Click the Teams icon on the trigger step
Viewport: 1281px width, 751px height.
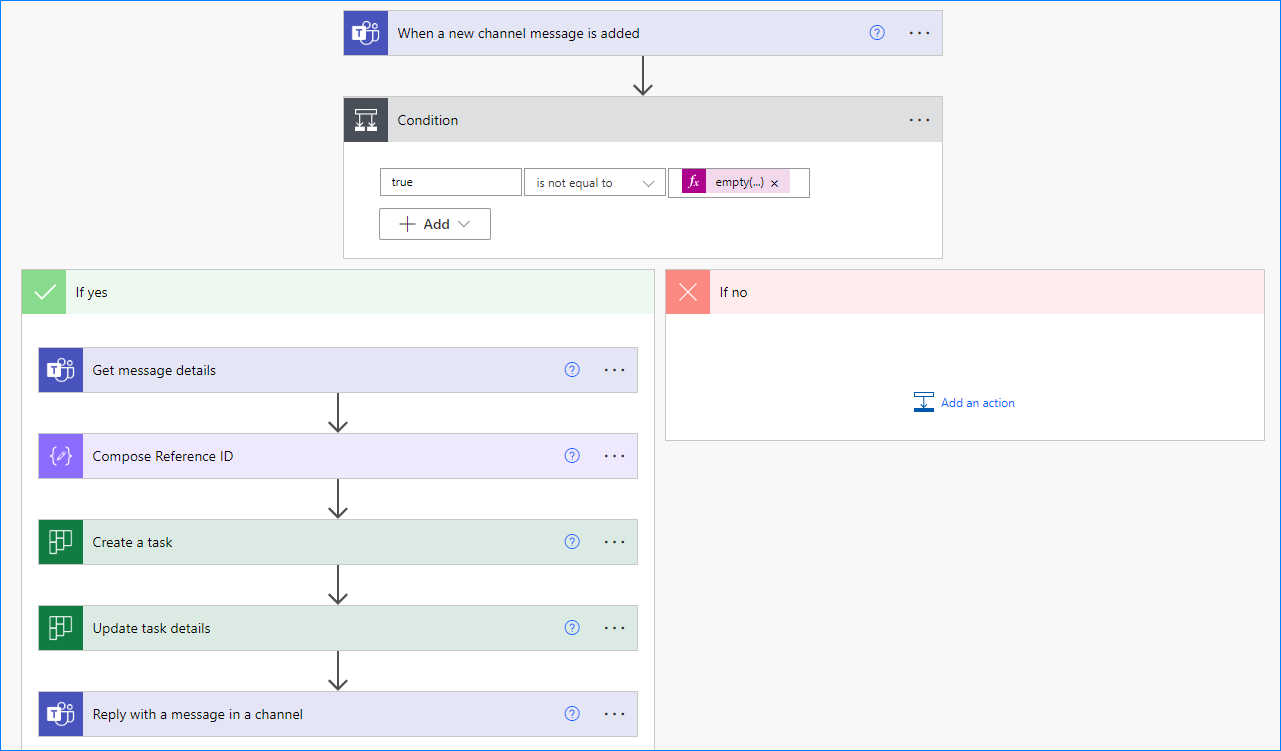pos(365,33)
